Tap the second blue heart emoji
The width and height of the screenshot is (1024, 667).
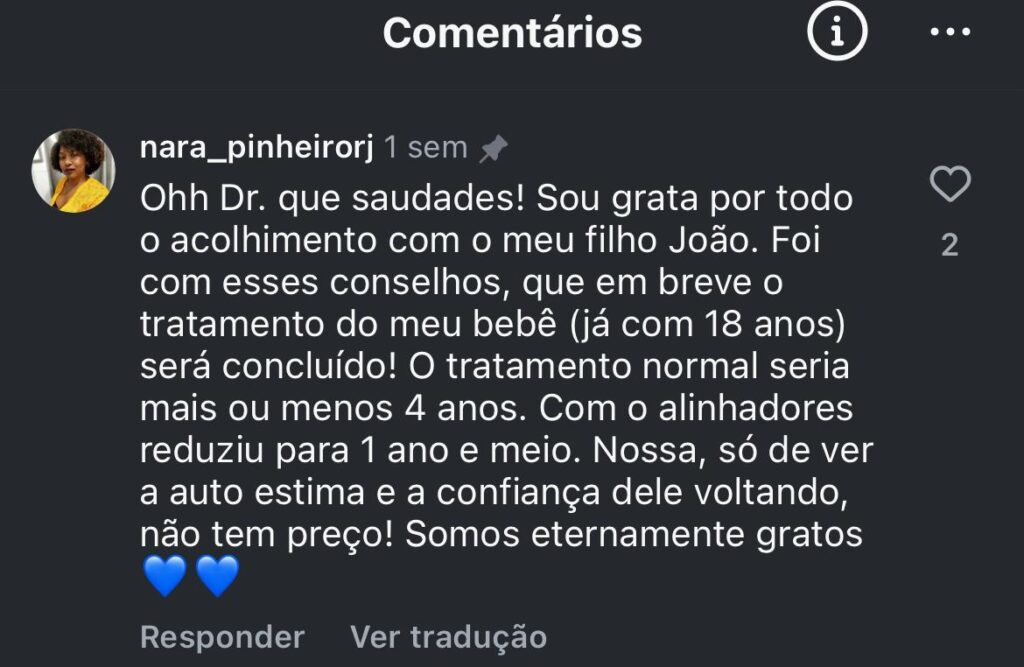pos(217,576)
